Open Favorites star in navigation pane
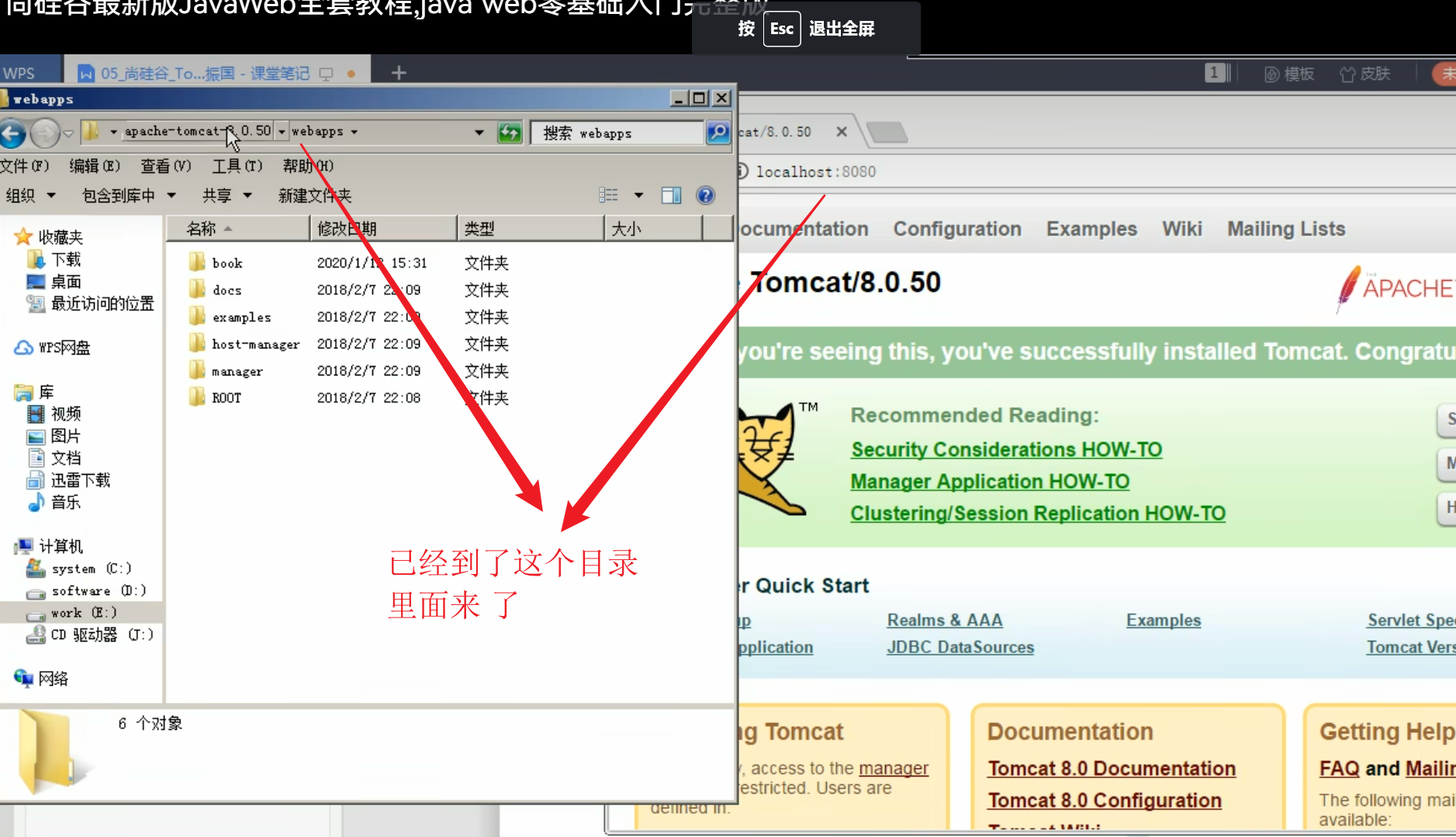 (48, 237)
